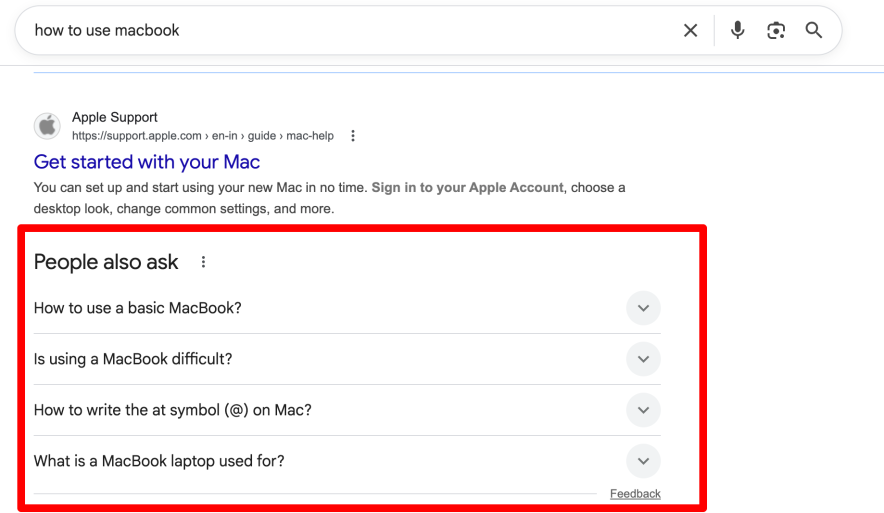Image resolution: width=884 pixels, height=513 pixels.
Task: Click question text 'Is using a MacBook difficult?'
Action: pos(133,359)
